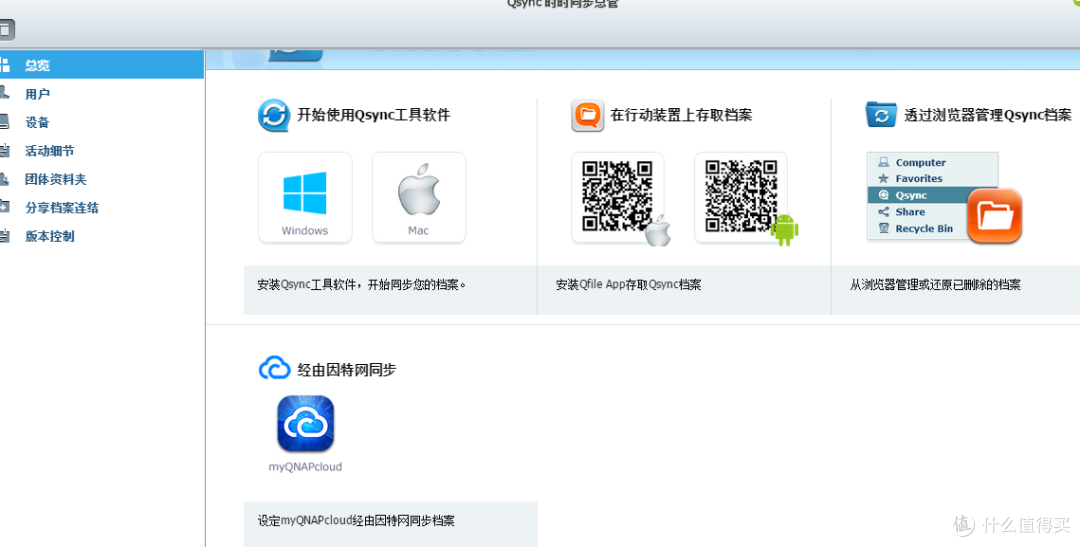Click Share in the browser thumbnail
Image resolution: width=1080 pixels, height=547 pixels.
click(910, 212)
